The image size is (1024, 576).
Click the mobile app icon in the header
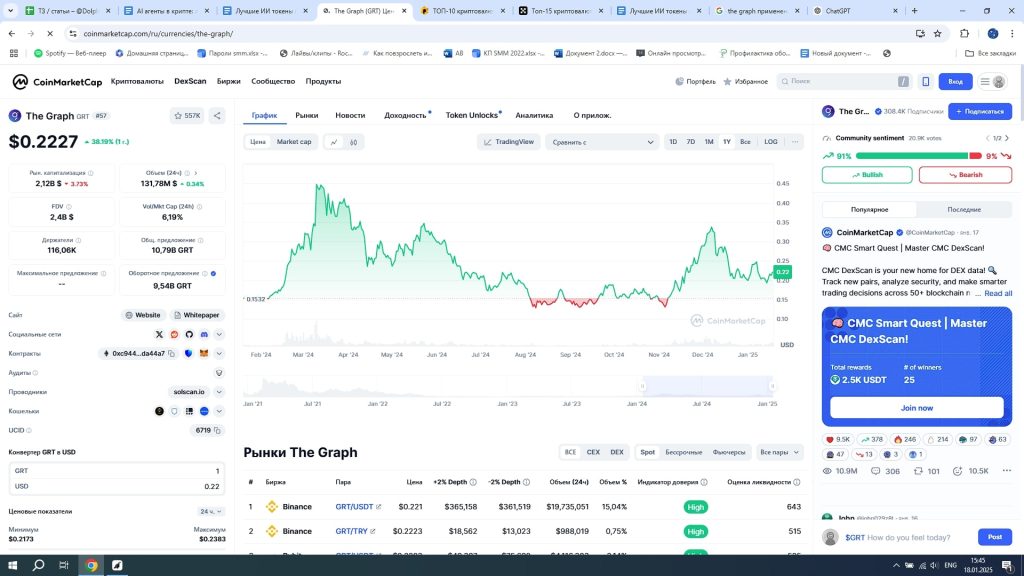pos(925,82)
